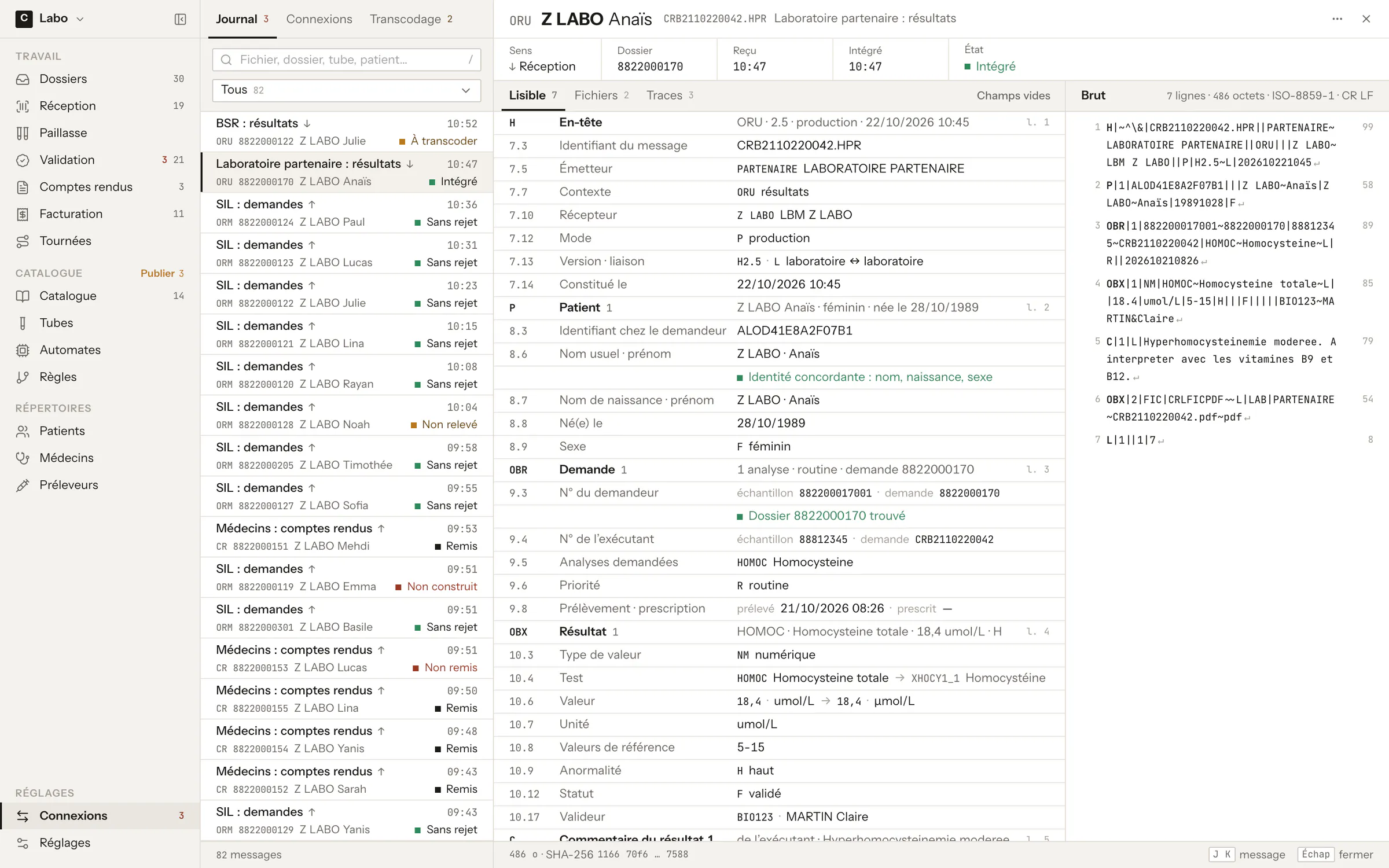Open Dossiers in the sidebar
Image resolution: width=1389 pixels, height=868 pixels.
[x=100, y=79]
